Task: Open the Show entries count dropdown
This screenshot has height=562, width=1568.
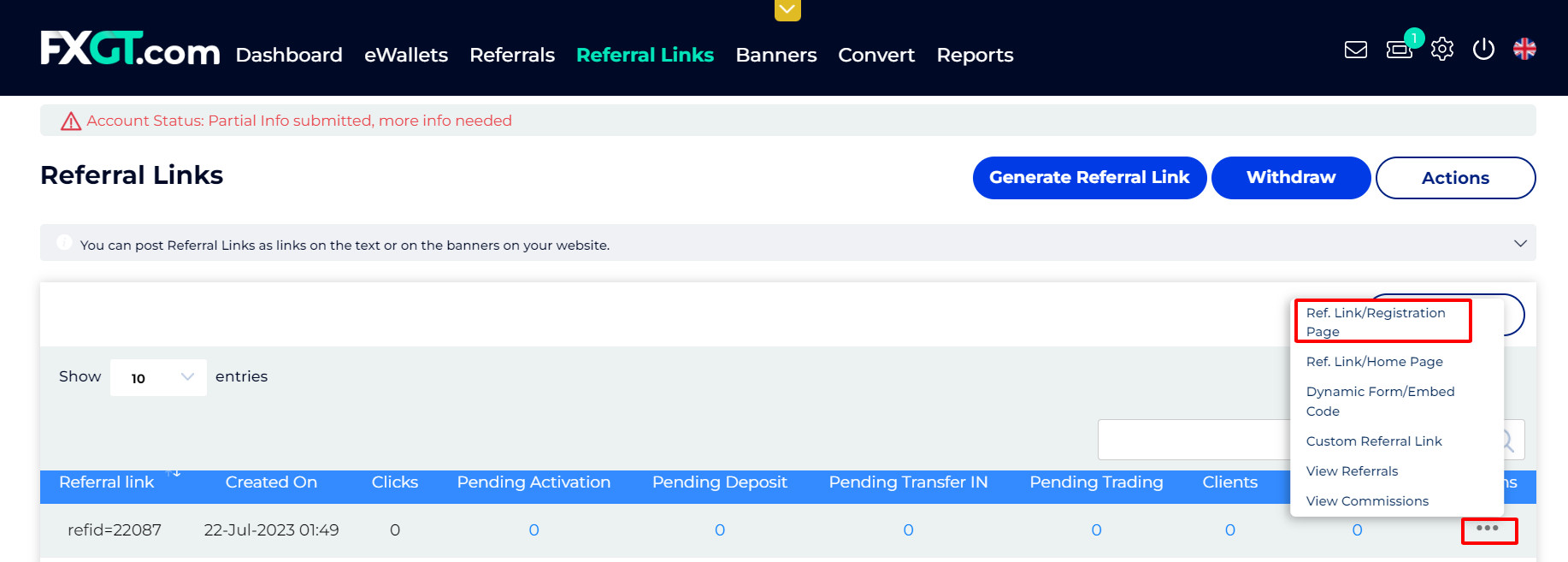Action: pos(158,377)
